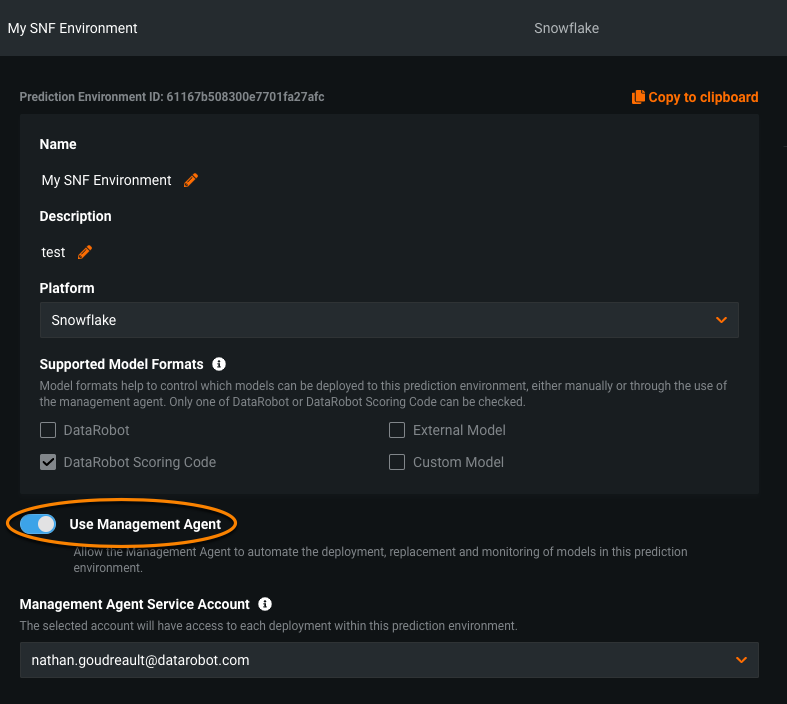Image resolution: width=787 pixels, height=704 pixels.
Task: Open the Platform dropdown showing Snowflake
Action: click(389, 320)
